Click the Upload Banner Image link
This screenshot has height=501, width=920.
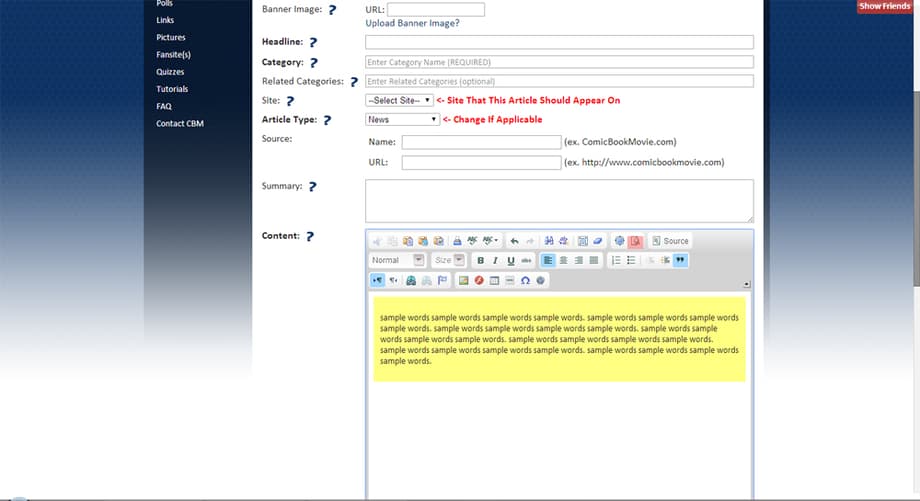pyautogui.click(x=412, y=23)
